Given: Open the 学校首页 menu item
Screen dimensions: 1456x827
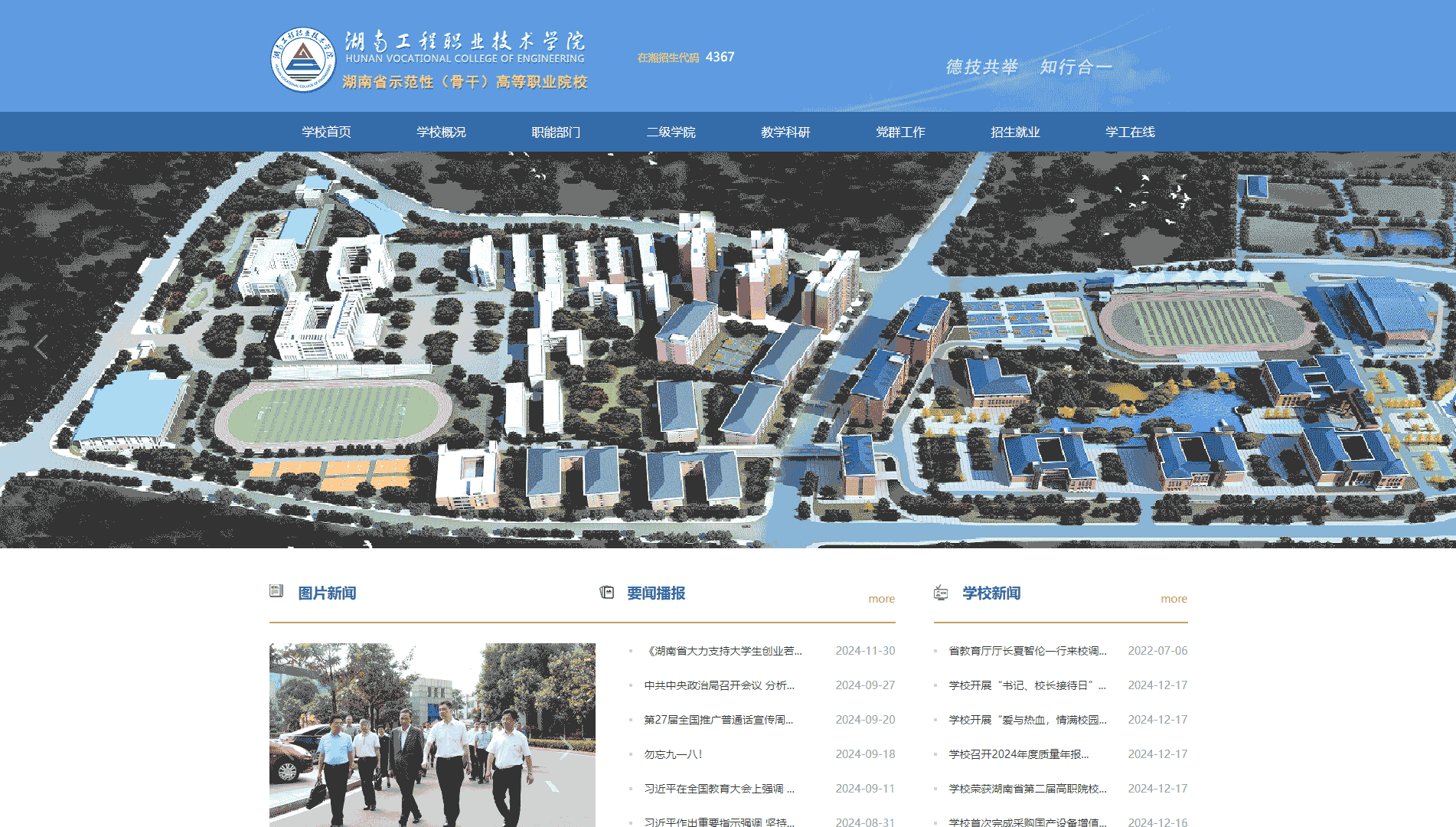Looking at the screenshot, I should (x=326, y=132).
